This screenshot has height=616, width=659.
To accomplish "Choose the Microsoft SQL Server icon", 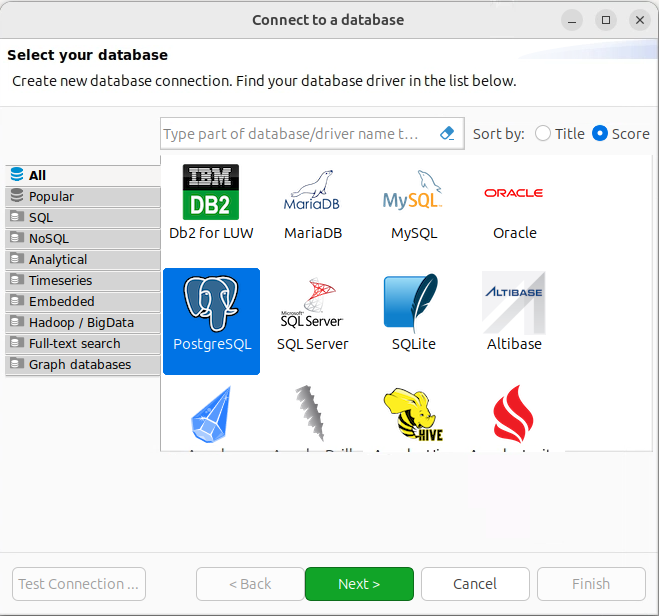I will pos(312,304).
